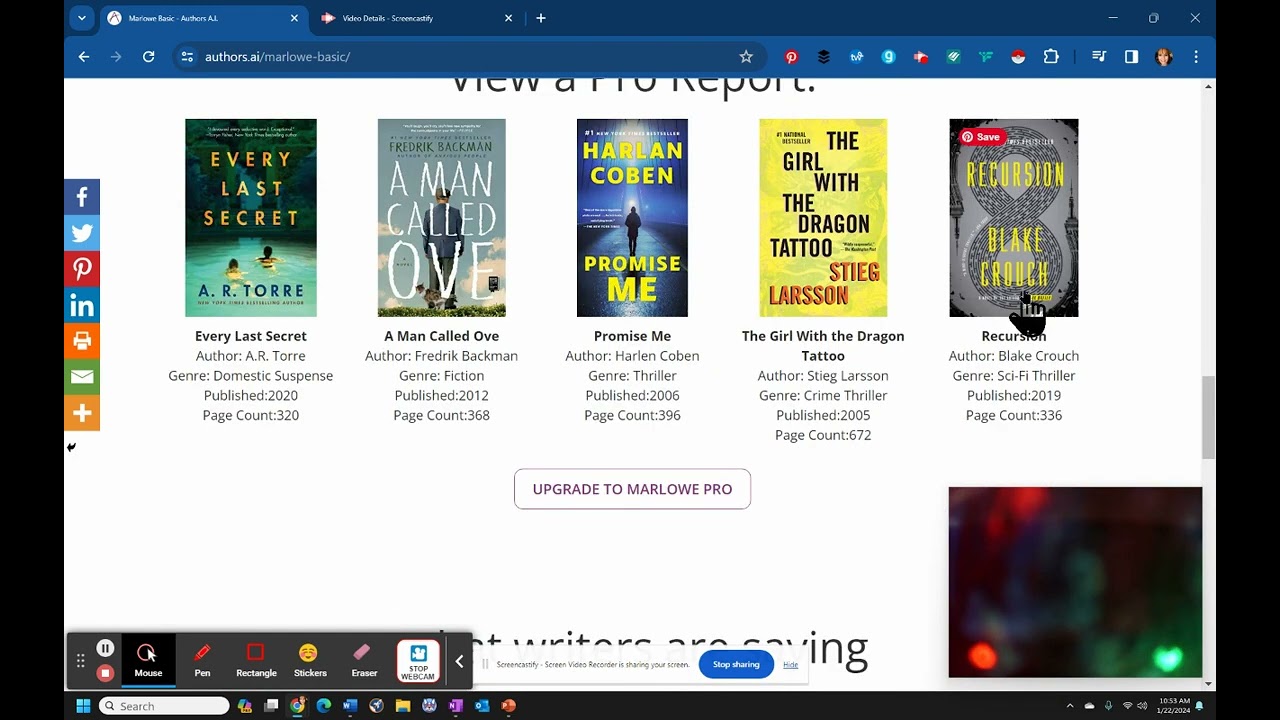
Task: Open Every Last Secret book cover
Action: 251,218
